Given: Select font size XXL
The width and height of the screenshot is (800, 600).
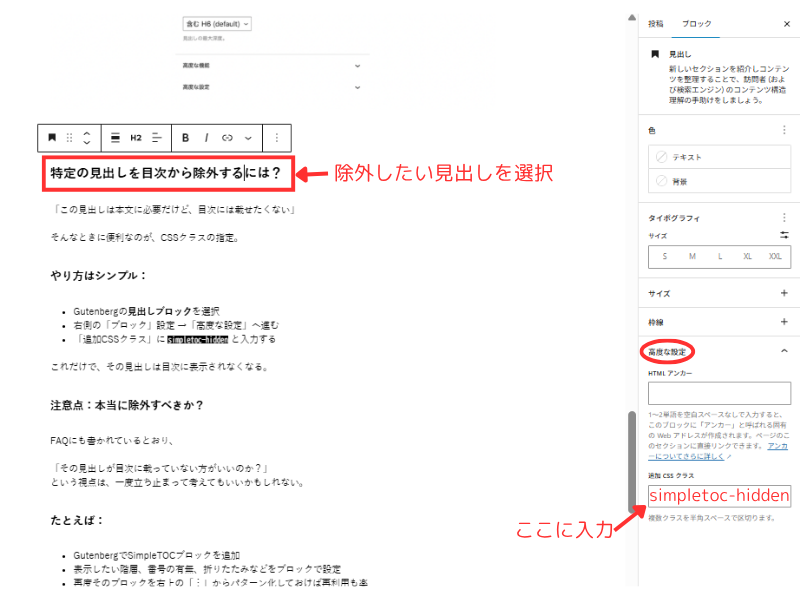Looking at the screenshot, I should [x=775, y=256].
